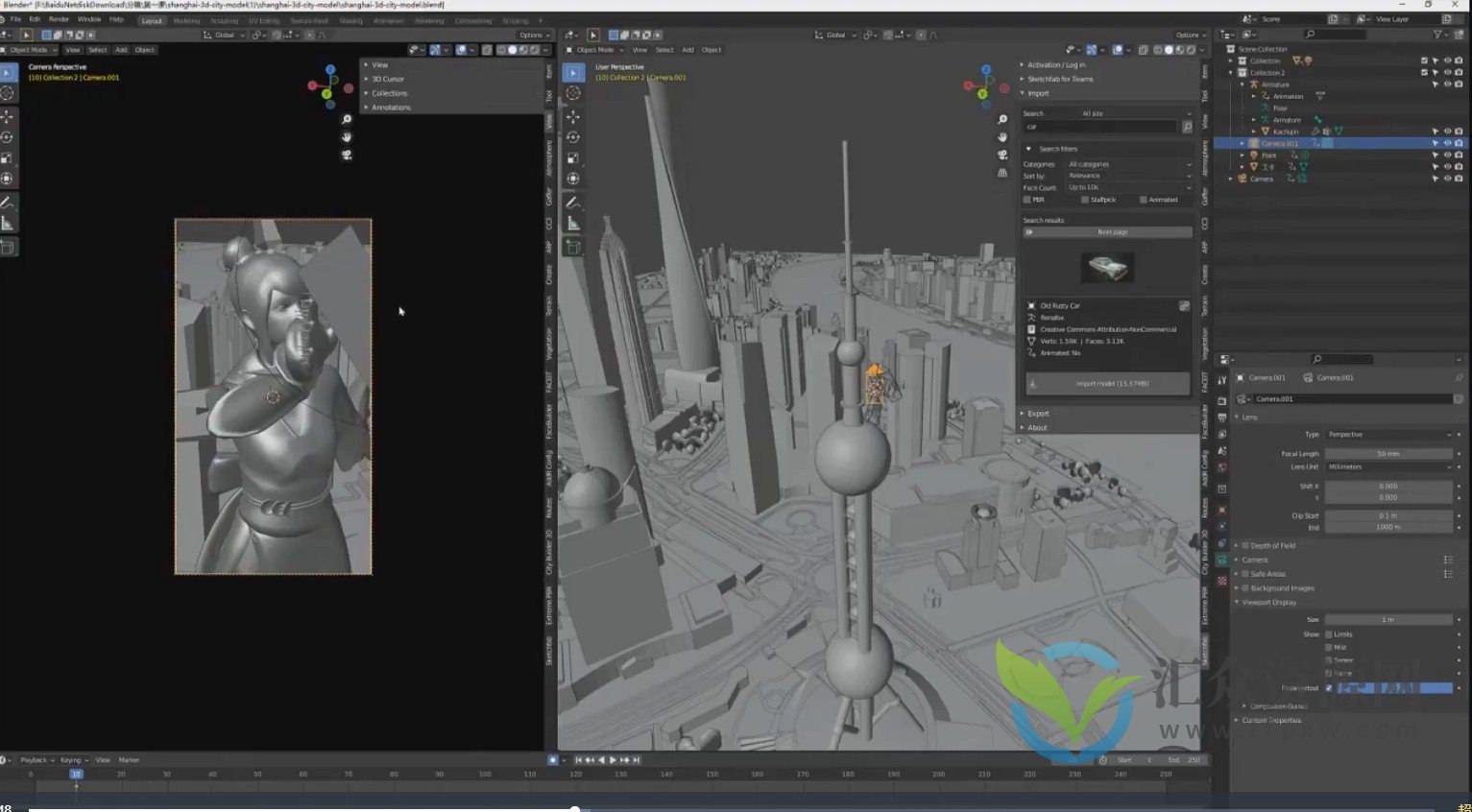Open the lens Type Perspective dropdown
The image size is (1472, 812).
coord(1388,435)
